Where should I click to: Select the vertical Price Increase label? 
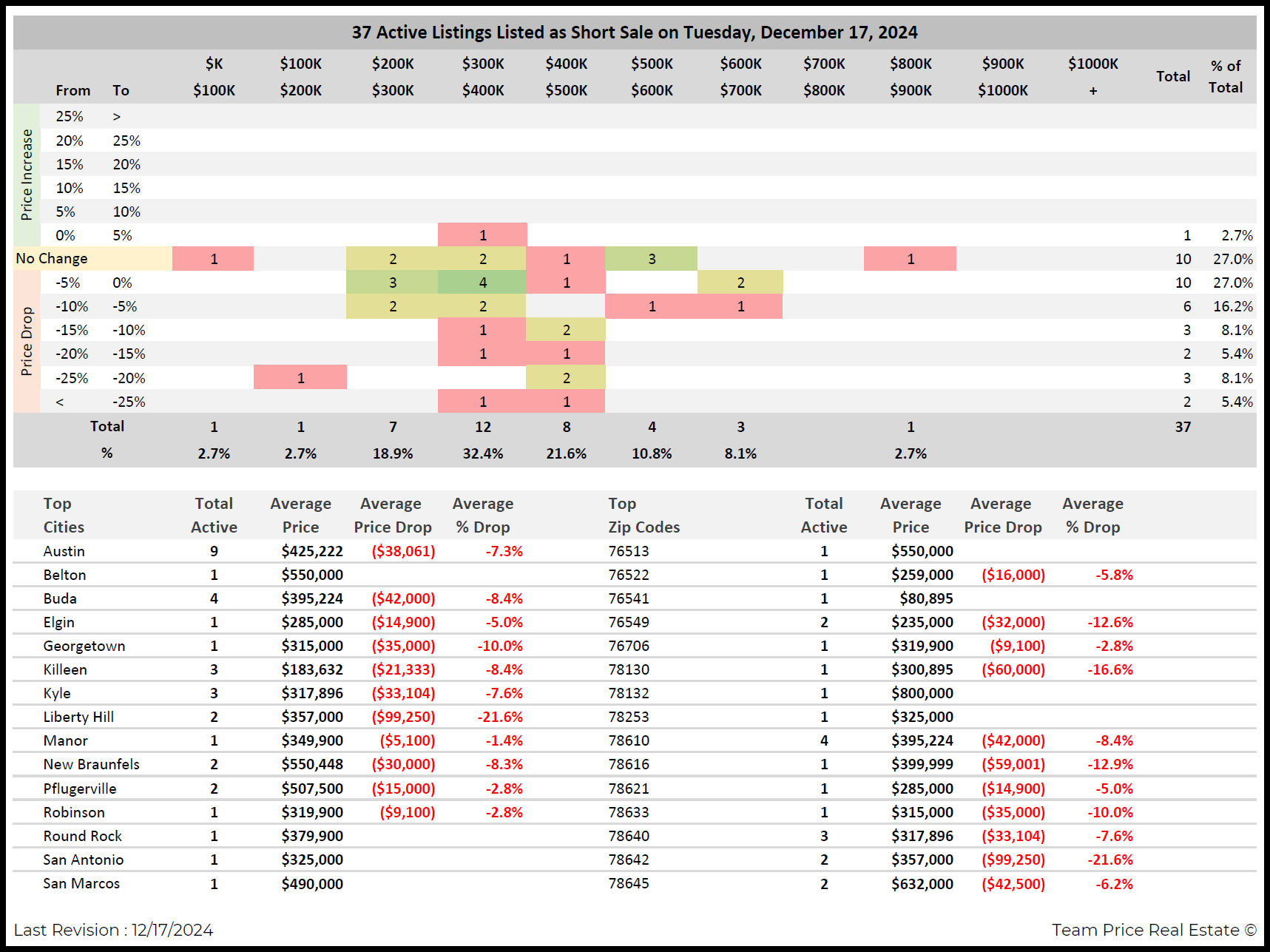click(27, 175)
